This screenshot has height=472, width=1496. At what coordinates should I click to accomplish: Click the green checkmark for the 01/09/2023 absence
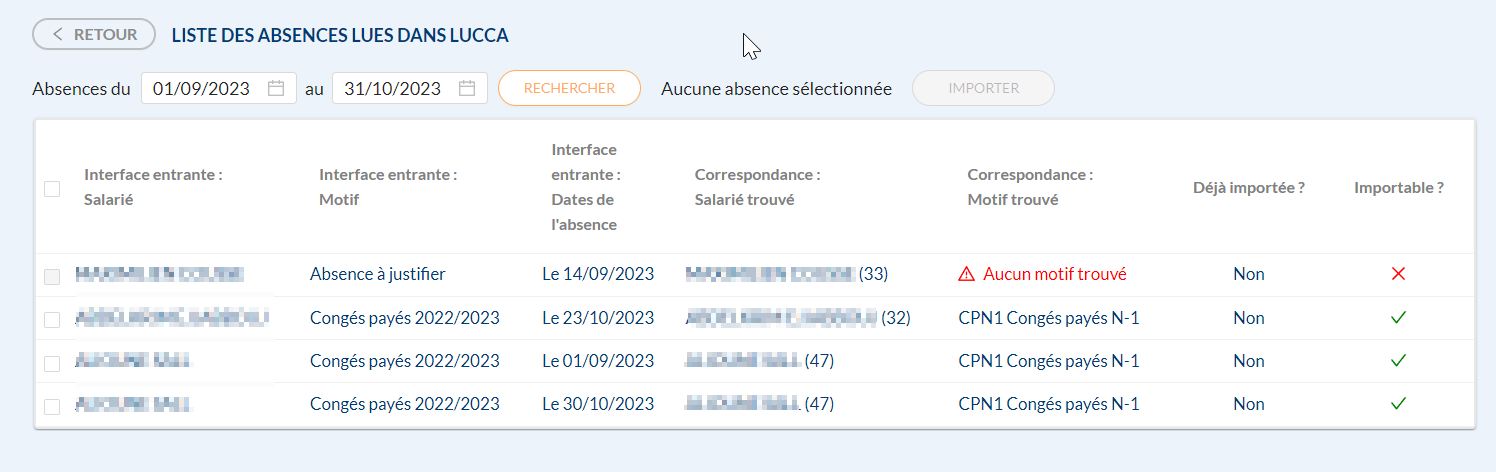click(x=1398, y=361)
